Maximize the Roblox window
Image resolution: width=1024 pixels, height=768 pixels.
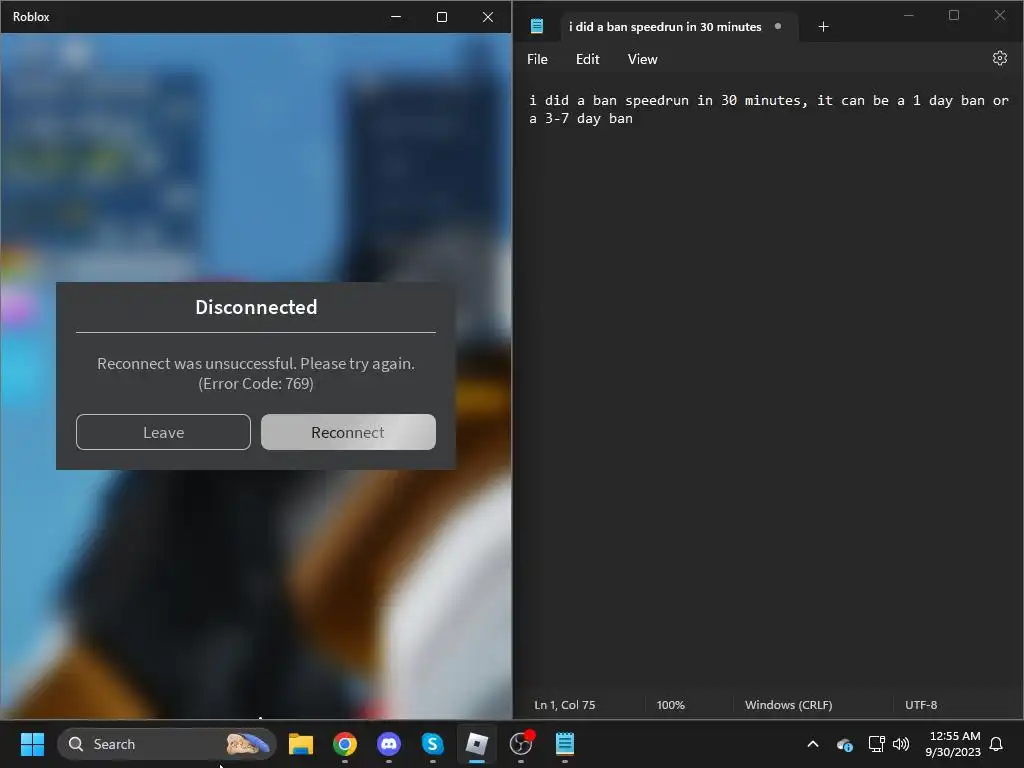click(442, 17)
